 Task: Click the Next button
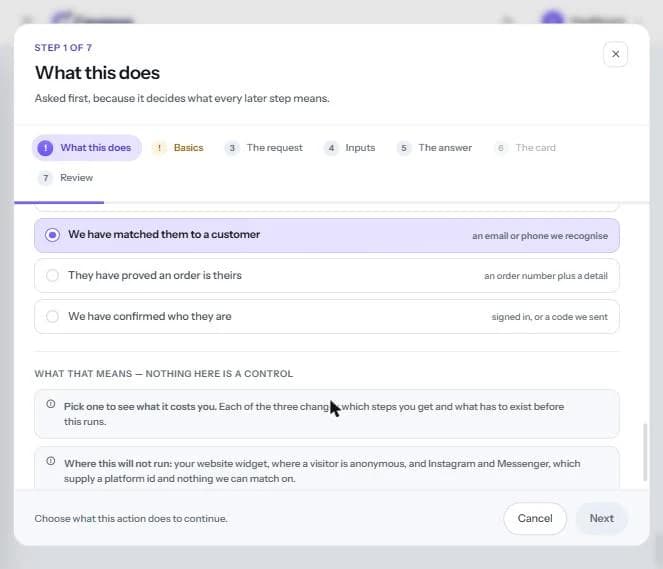601,519
